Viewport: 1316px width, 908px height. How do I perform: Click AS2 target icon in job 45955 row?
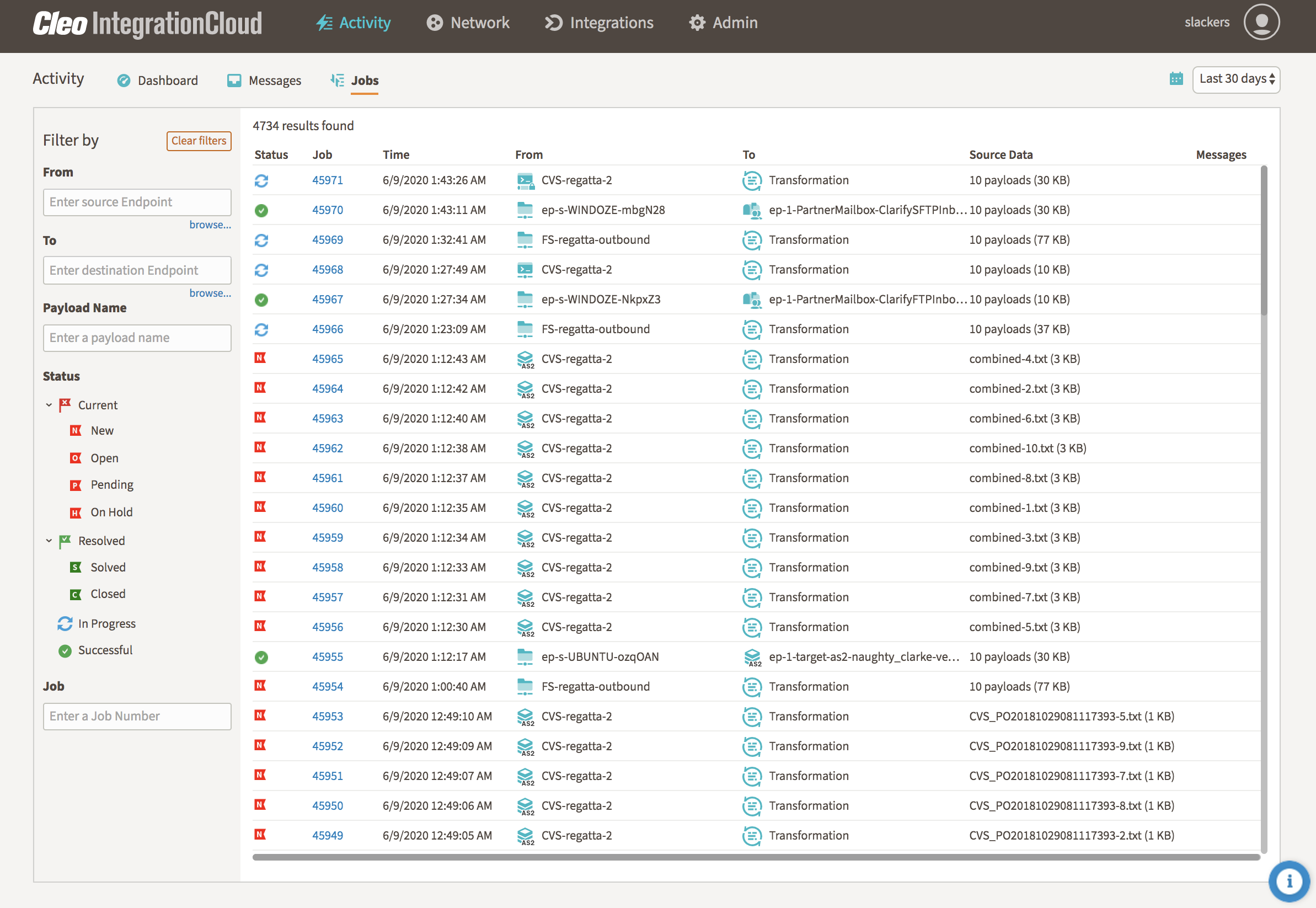tap(752, 658)
